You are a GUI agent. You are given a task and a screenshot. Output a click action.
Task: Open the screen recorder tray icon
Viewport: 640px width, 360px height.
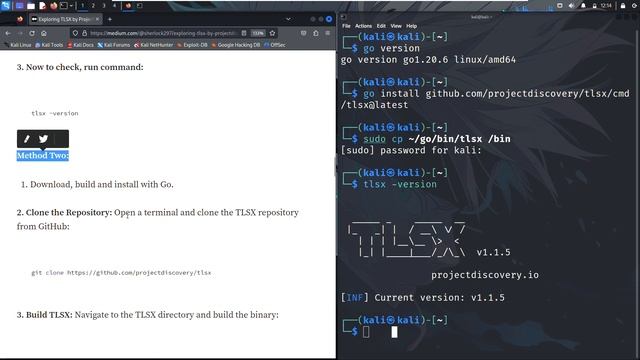560,6
